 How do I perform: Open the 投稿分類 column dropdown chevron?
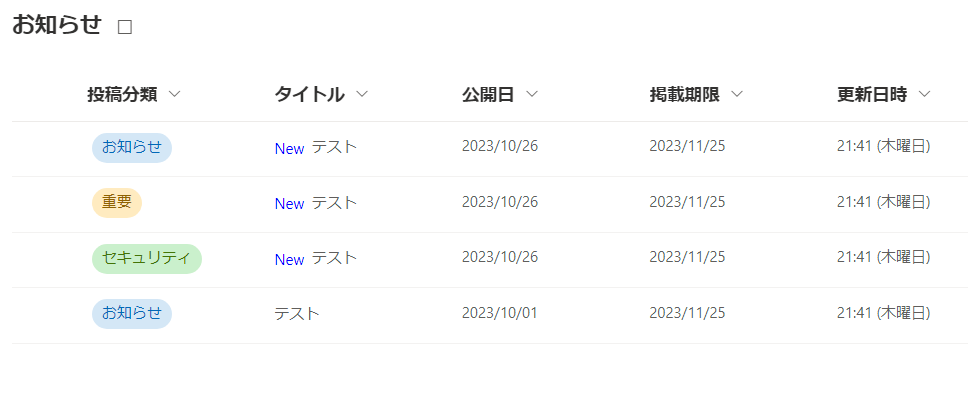[175, 95]
